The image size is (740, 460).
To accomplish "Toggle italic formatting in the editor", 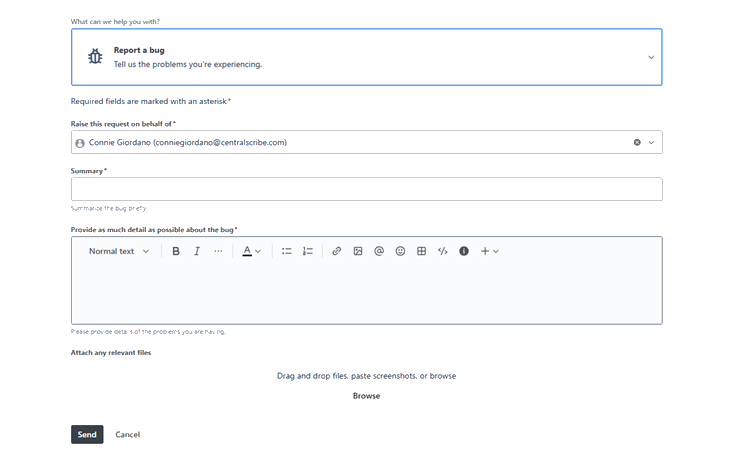I will pyautogui.click(x=197, y=251).
